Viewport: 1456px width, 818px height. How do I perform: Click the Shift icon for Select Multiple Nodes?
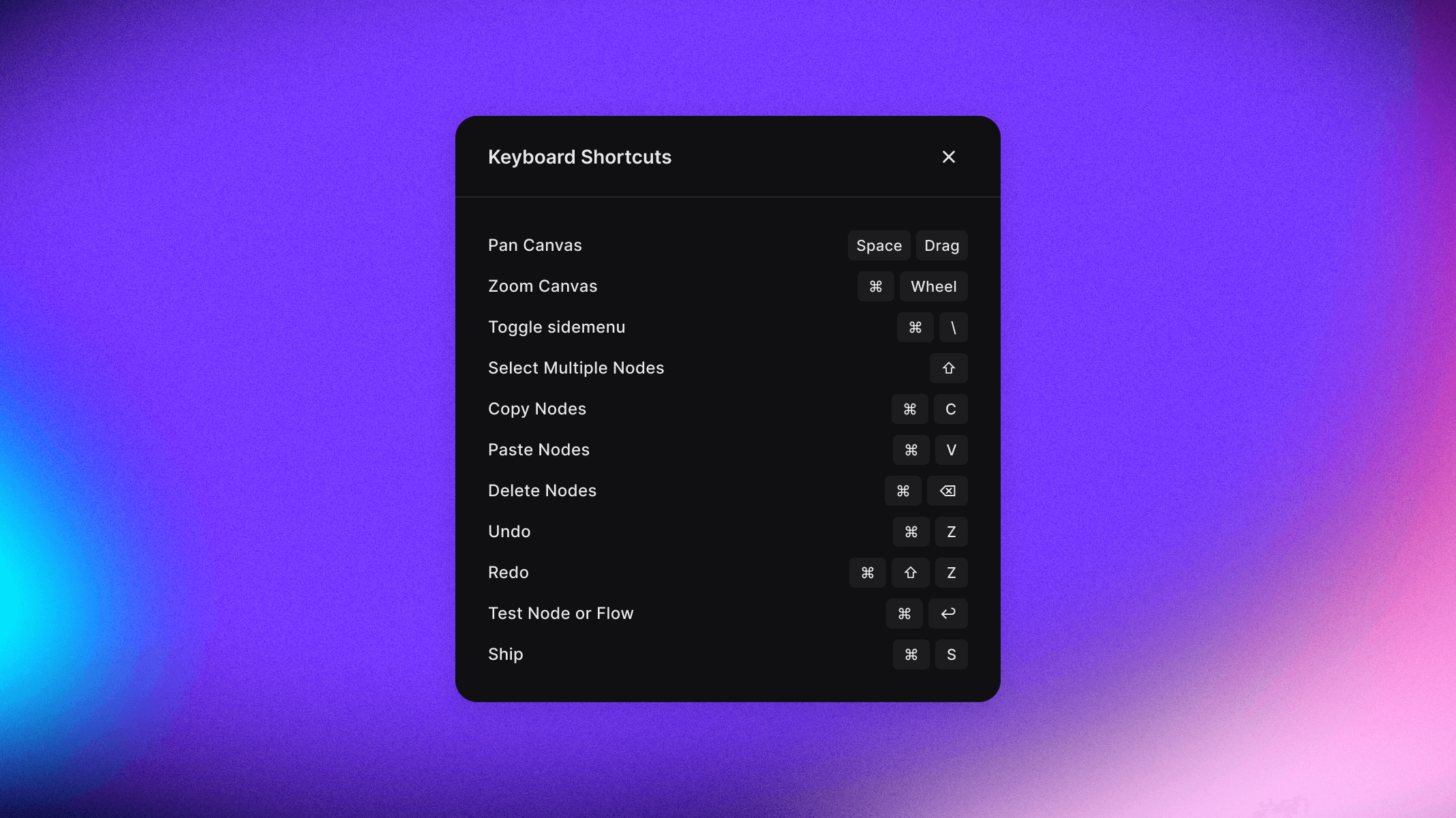pos(948,368)
